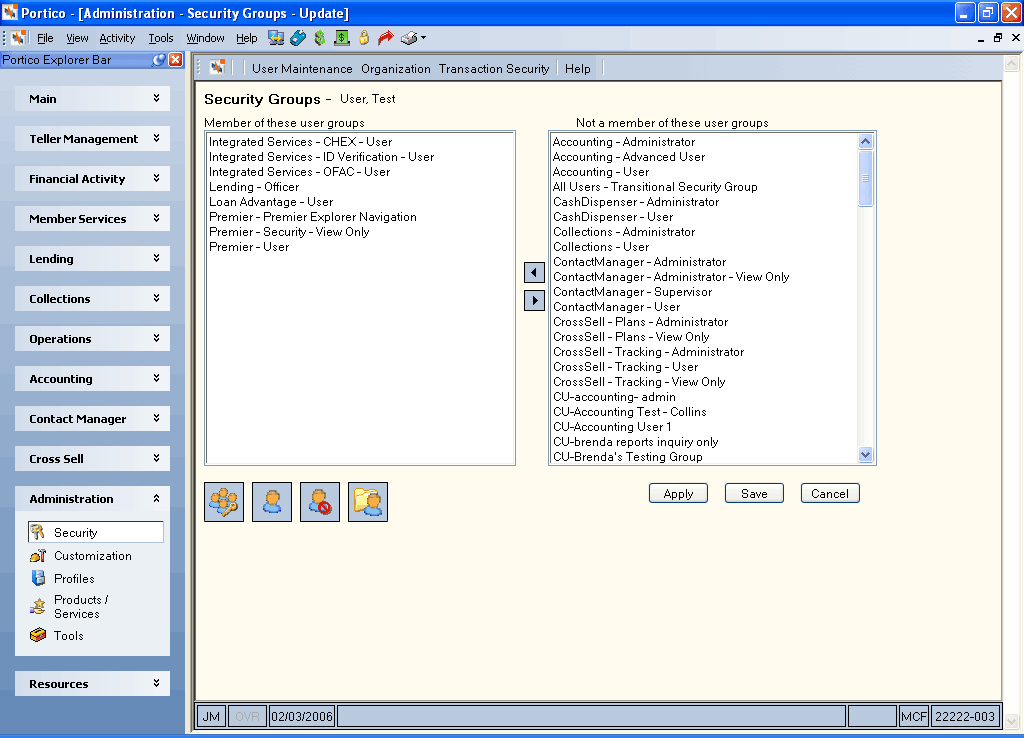Viewport: 1024px width, 738px height.
Task: Expand the Contact Manager section
Action: 92,419
